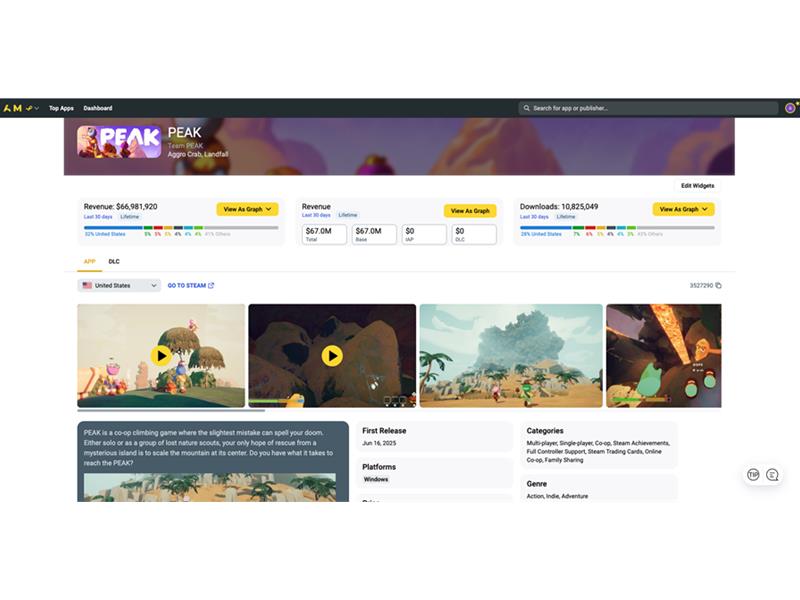
Task: Click the Edit Widgets button
Action: click(x=697, y=186)
